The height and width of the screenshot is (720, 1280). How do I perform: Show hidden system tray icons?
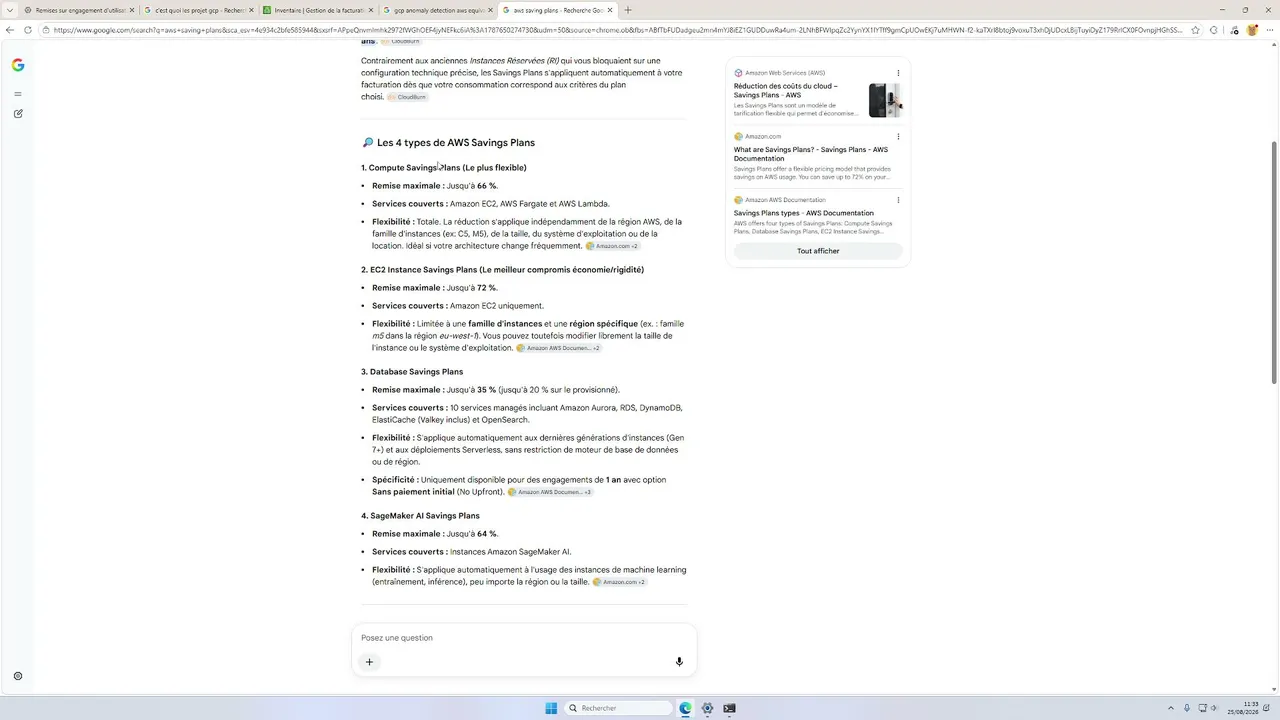[1171, 708]
